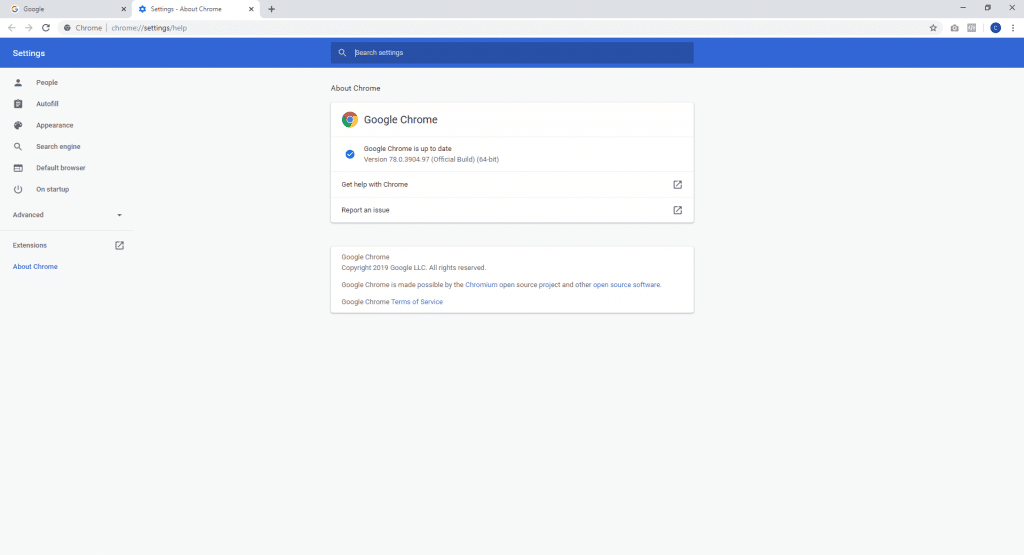The width and height of the screenshot is (1024, 555).
Task: Close the Google tab
Action: pos(123,9)
